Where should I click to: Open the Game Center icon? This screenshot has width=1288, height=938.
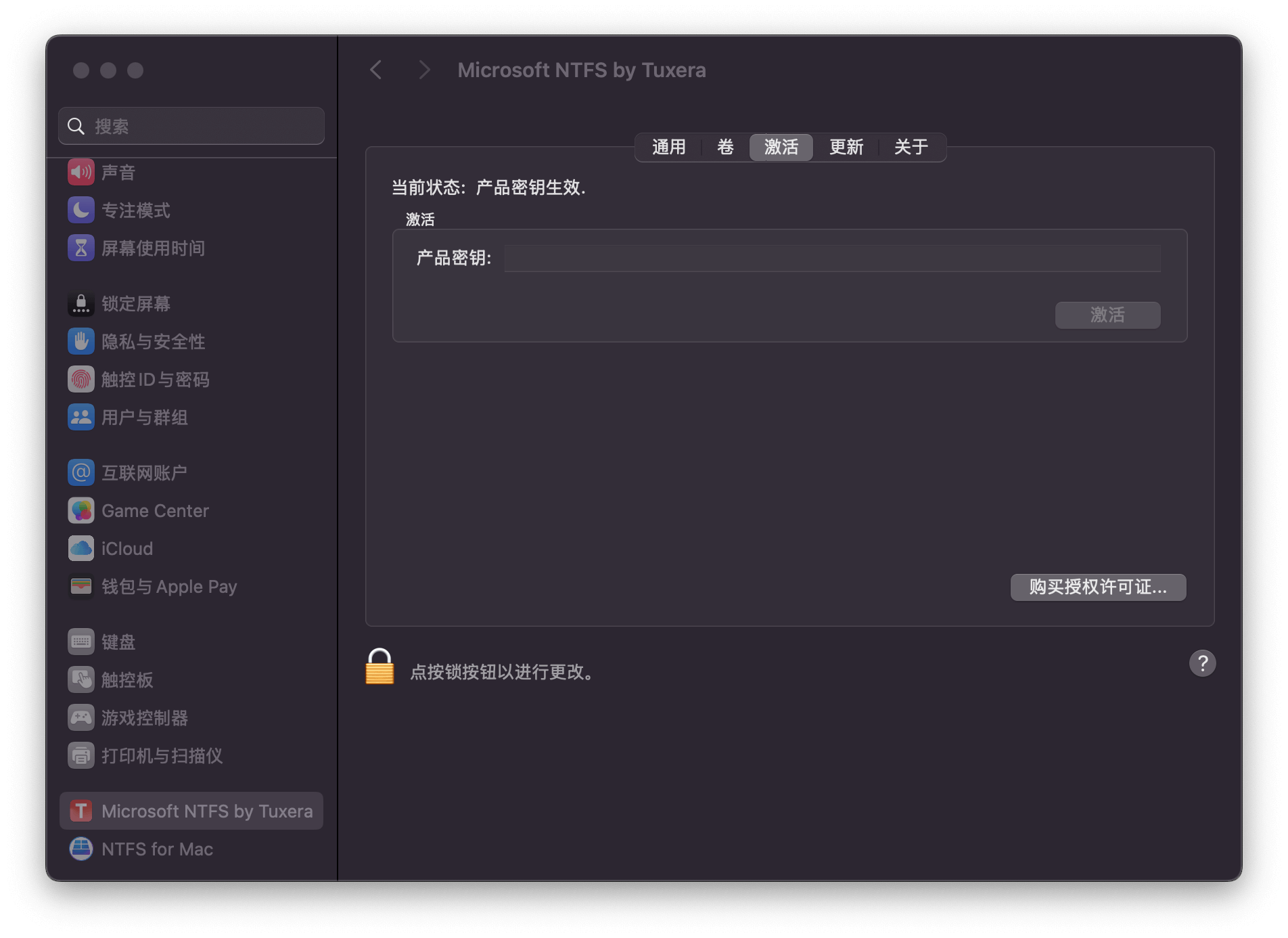tap(81, 510)
